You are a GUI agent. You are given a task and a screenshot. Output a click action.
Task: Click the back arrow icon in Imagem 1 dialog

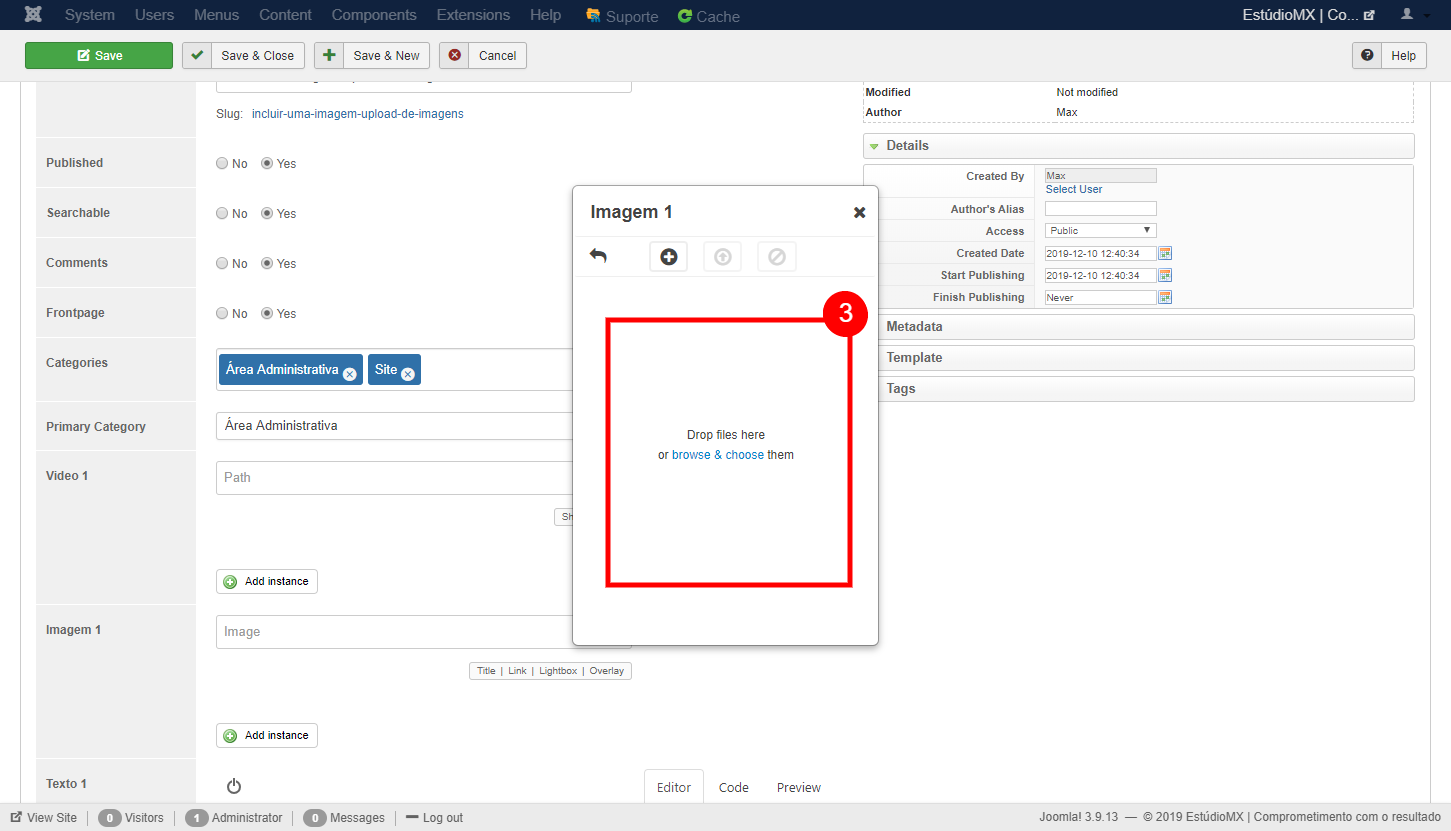click(x=598, y=256)
